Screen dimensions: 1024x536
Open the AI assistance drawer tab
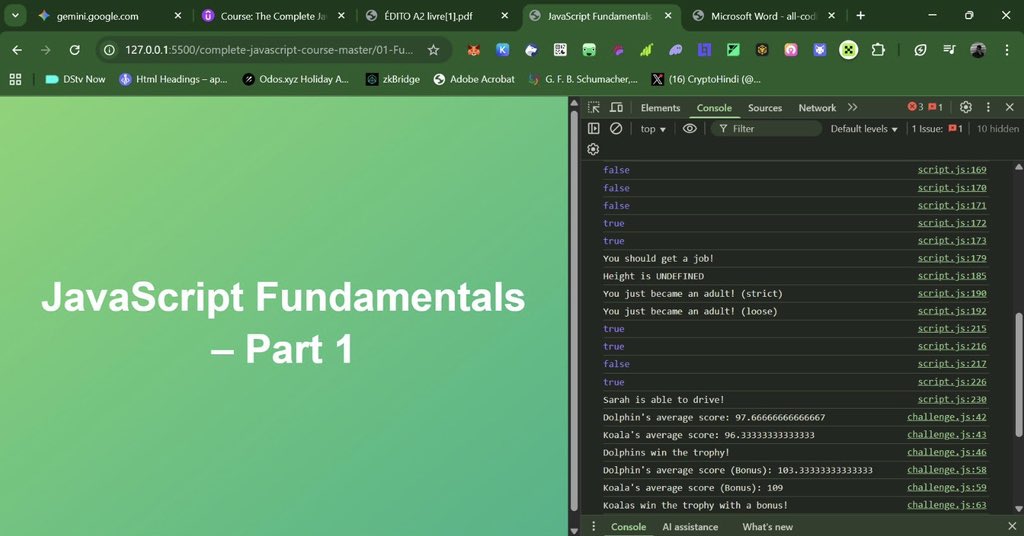pos(690,527)
